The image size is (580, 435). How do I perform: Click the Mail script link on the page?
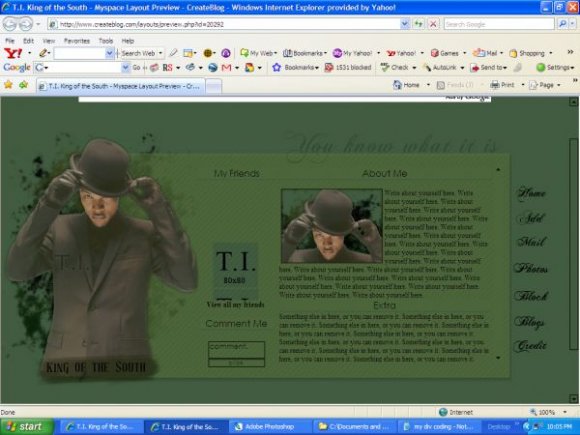532,242
